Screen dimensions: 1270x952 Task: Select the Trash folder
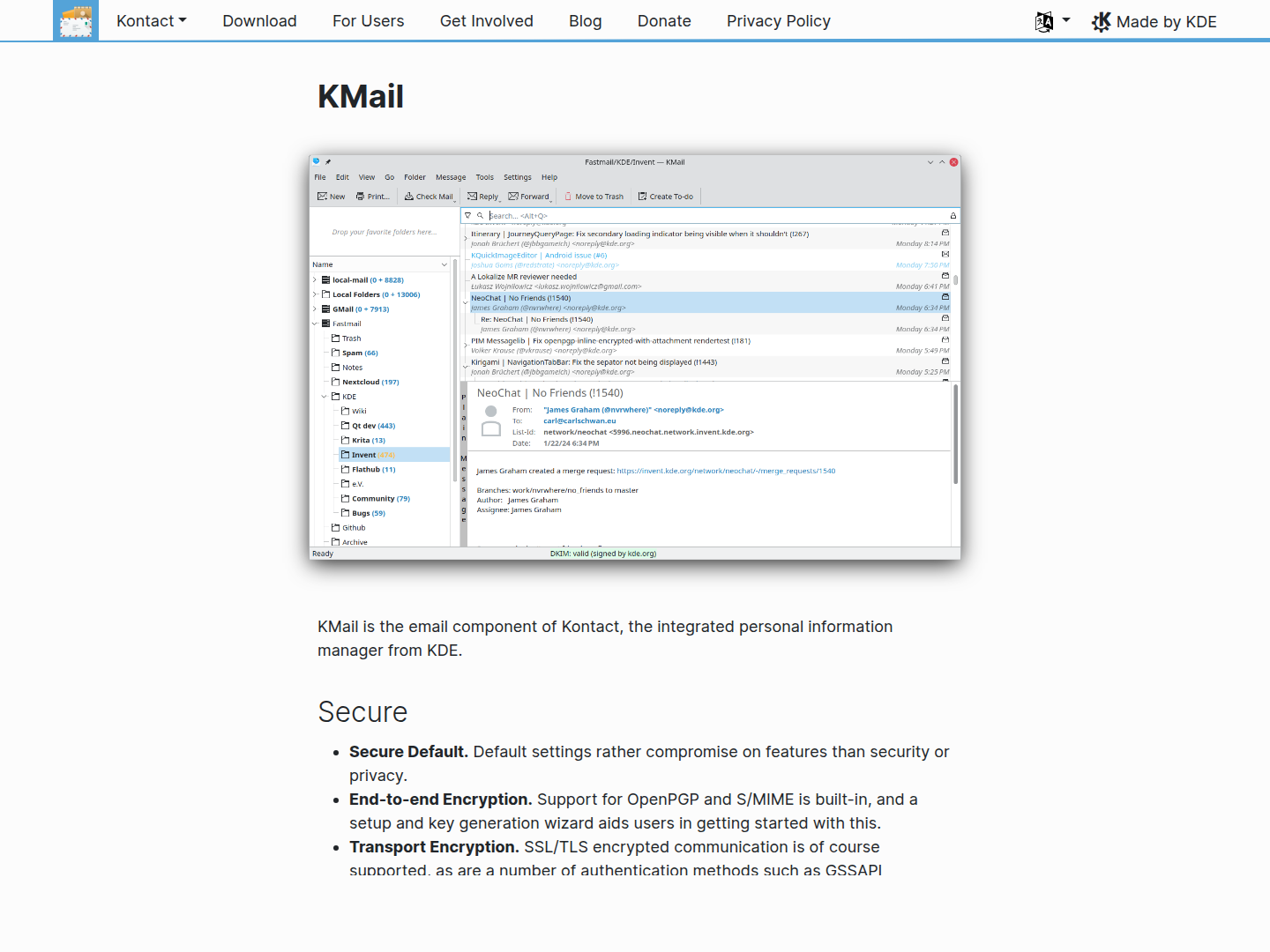tap(346, 338)
